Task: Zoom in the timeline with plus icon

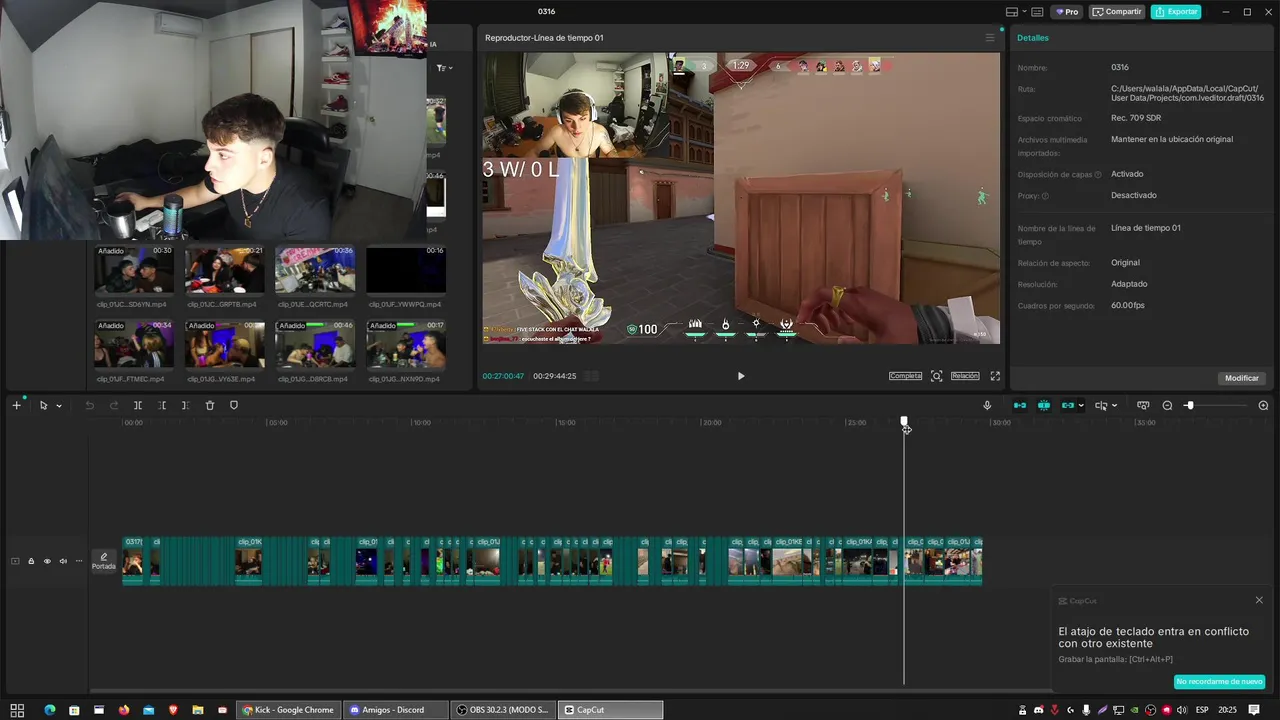Action: [x=1263, y=405]
